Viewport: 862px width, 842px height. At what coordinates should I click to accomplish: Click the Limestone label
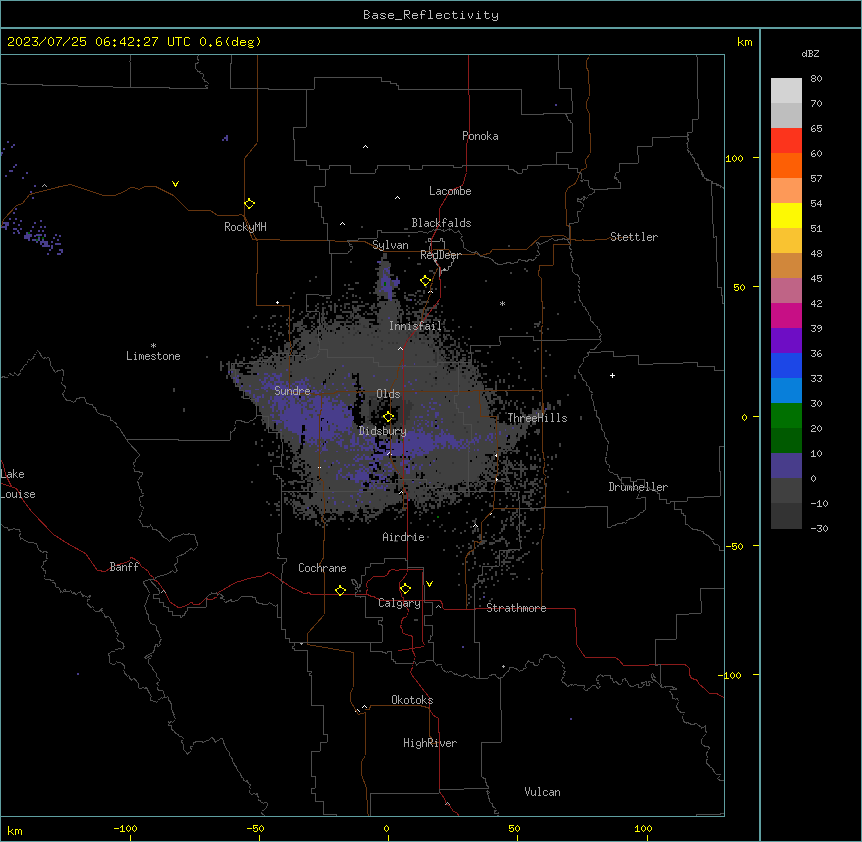(x=153, y=356)
